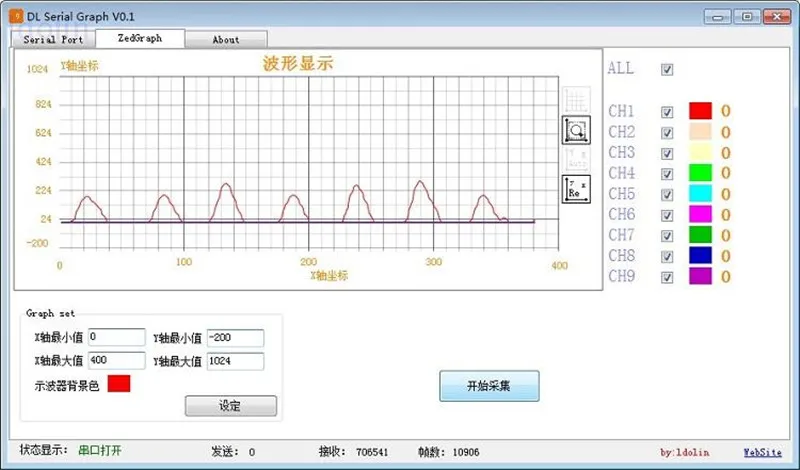Image resolution: width=800 pixels, height=470 pixels.
Task: Pick the CH1 red color swatch
Action: [x=700, y=111]
